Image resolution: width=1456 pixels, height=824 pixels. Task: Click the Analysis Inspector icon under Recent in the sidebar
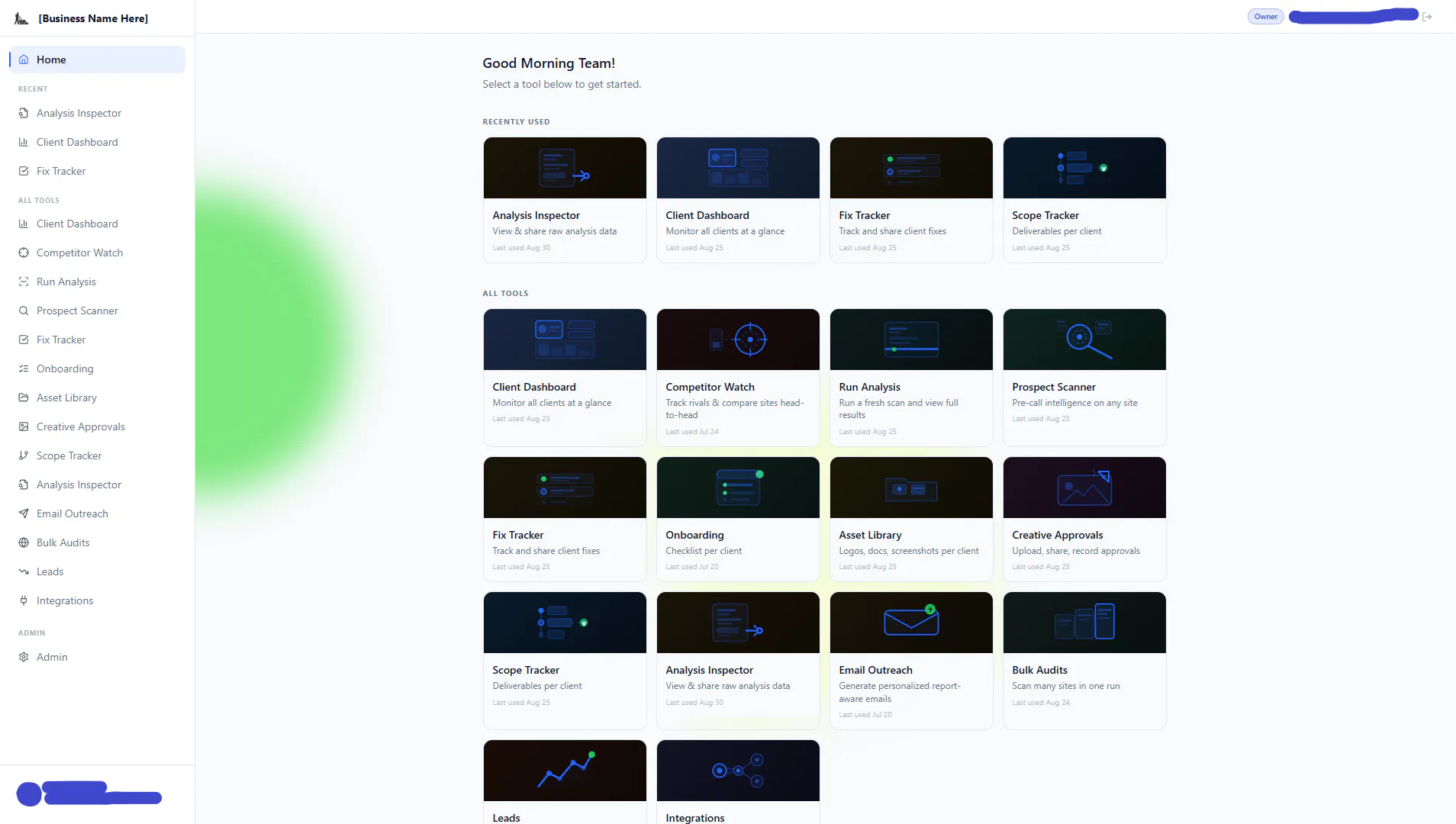coord(24,113)
